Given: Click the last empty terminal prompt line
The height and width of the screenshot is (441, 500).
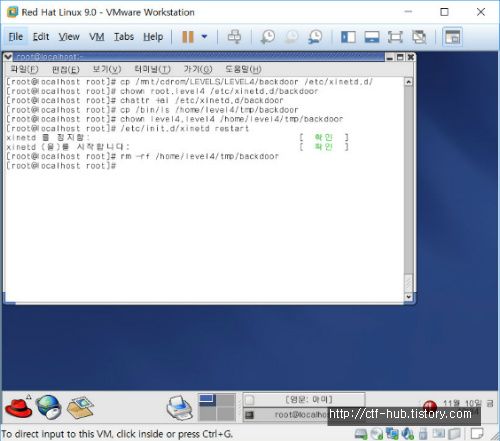Looking at the screenshot, I should point(61,166).
